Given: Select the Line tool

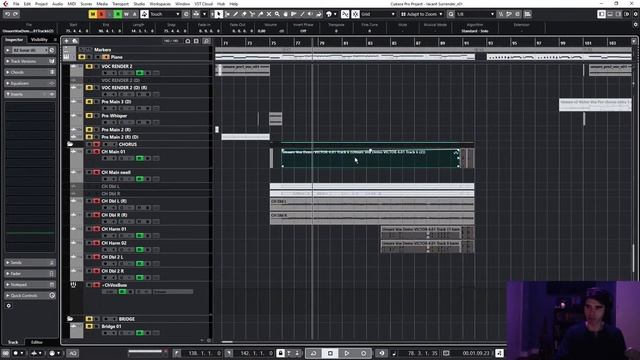Looking at the screenshot, I should pyautogui.click(x=302, y=14).
